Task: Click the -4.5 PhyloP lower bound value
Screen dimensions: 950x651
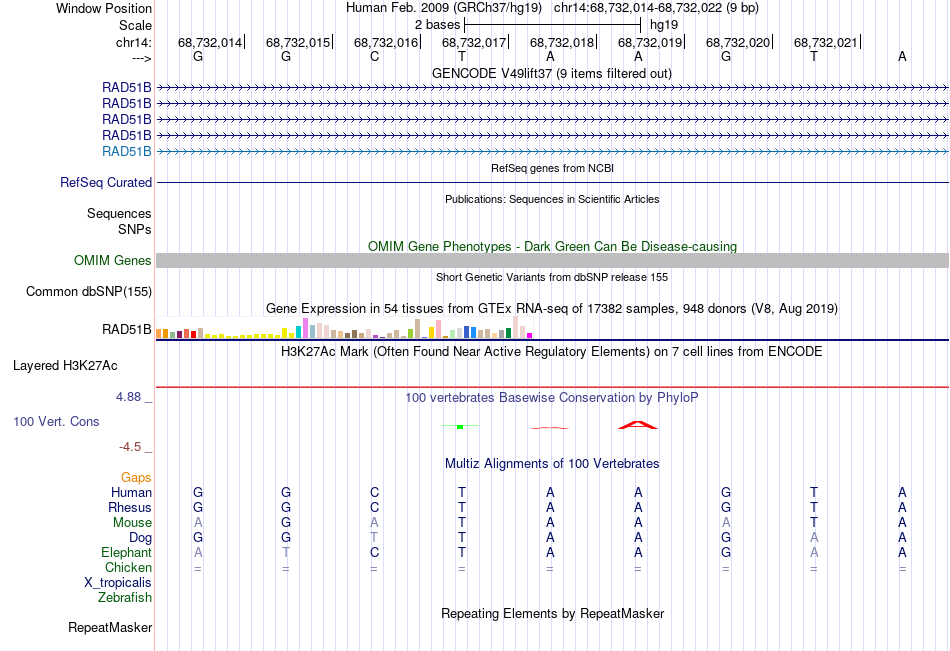Action: (x=130, y=447)
